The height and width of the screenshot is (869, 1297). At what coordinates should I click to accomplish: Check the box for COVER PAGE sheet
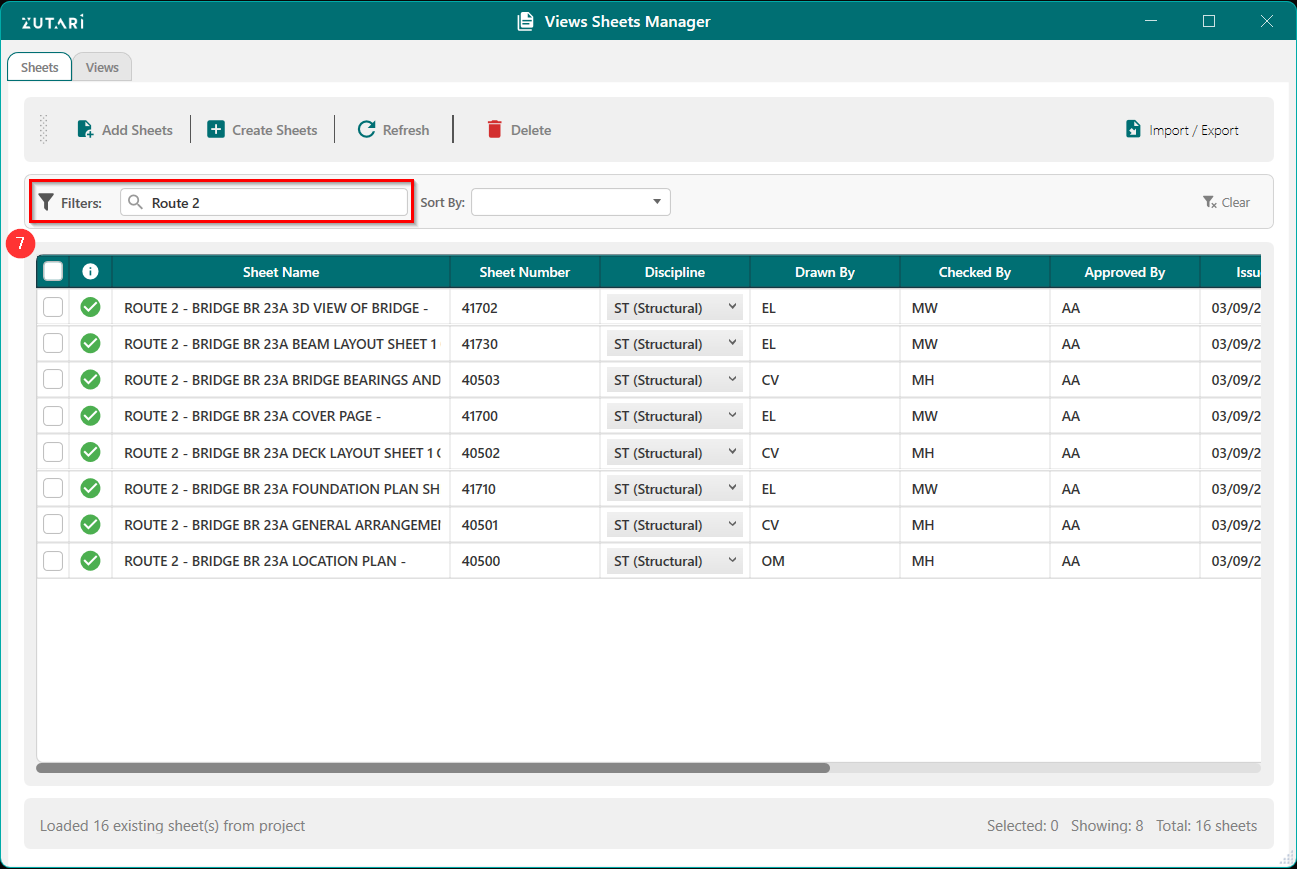[53, 416]
